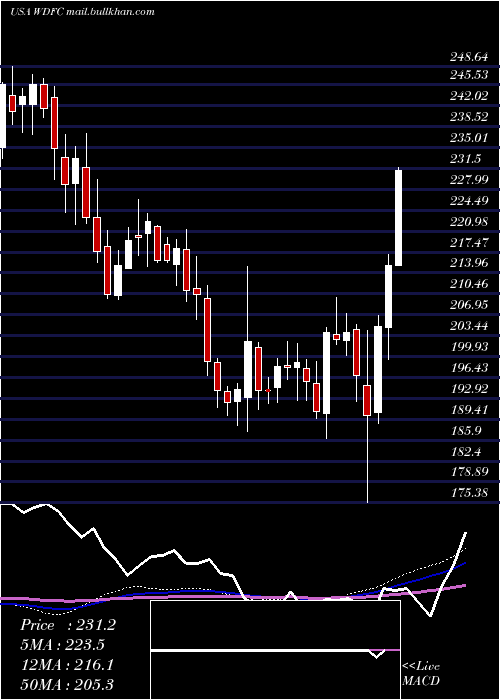Select the 175.38 price axis label
This screenshot has width=500, height=700.
[x=469, y=493]
